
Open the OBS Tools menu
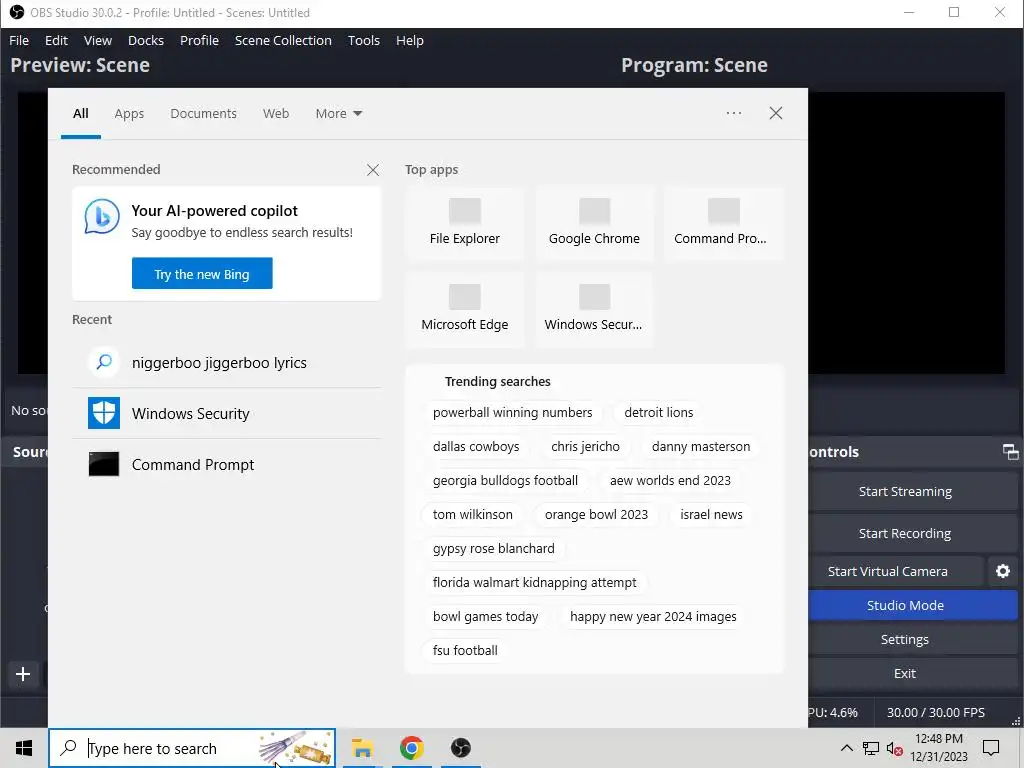364,40
